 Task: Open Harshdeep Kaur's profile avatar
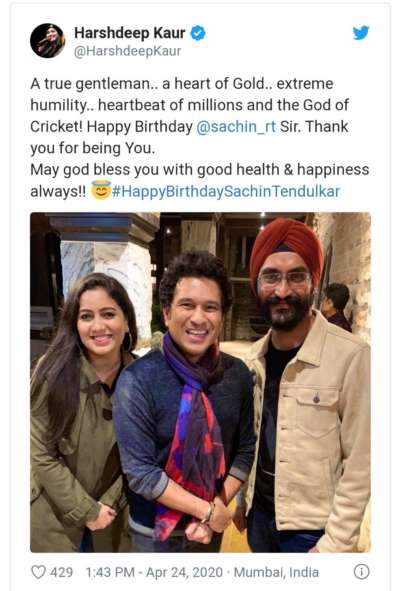(x=47, y=41)
